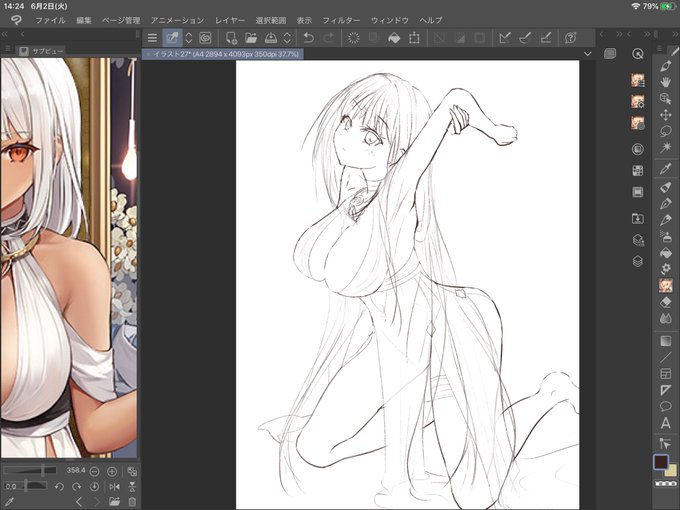Open Clip Studio support help icon
Viewport: 680px width, 510px height.
(570, 38)
